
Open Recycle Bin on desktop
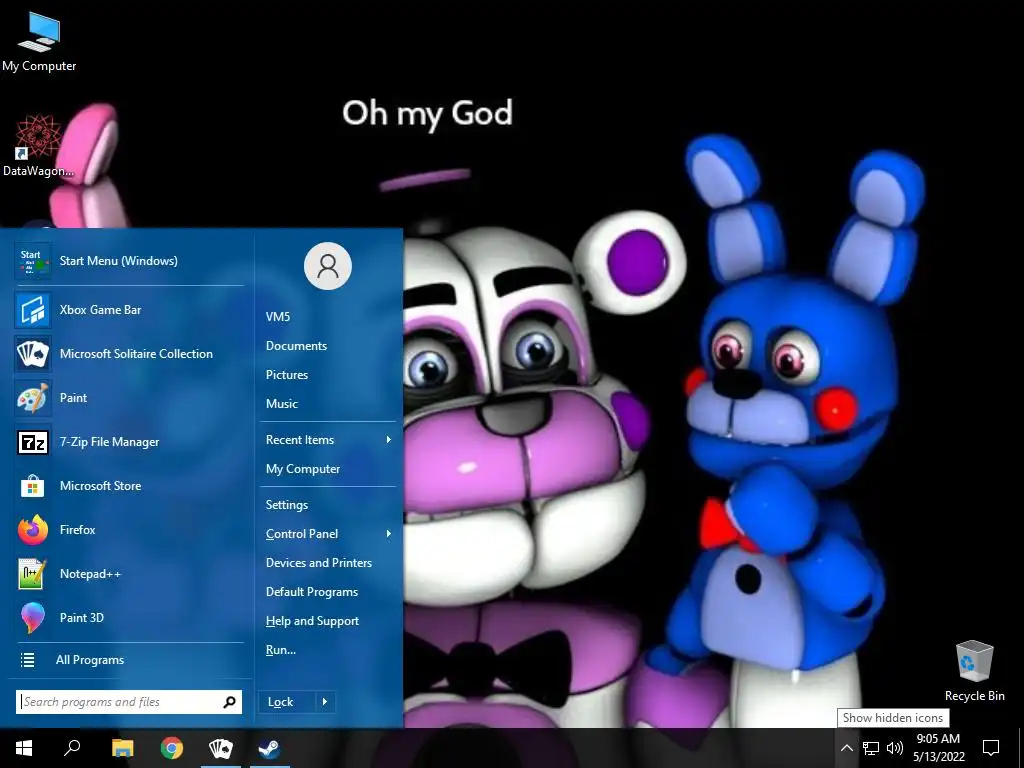pos(974,671)
